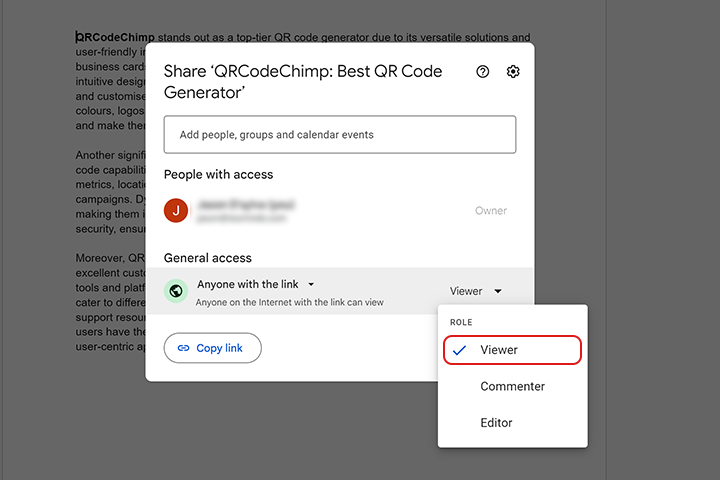
Task: Click the share dialog title text
Action: [x=300, y=81]
